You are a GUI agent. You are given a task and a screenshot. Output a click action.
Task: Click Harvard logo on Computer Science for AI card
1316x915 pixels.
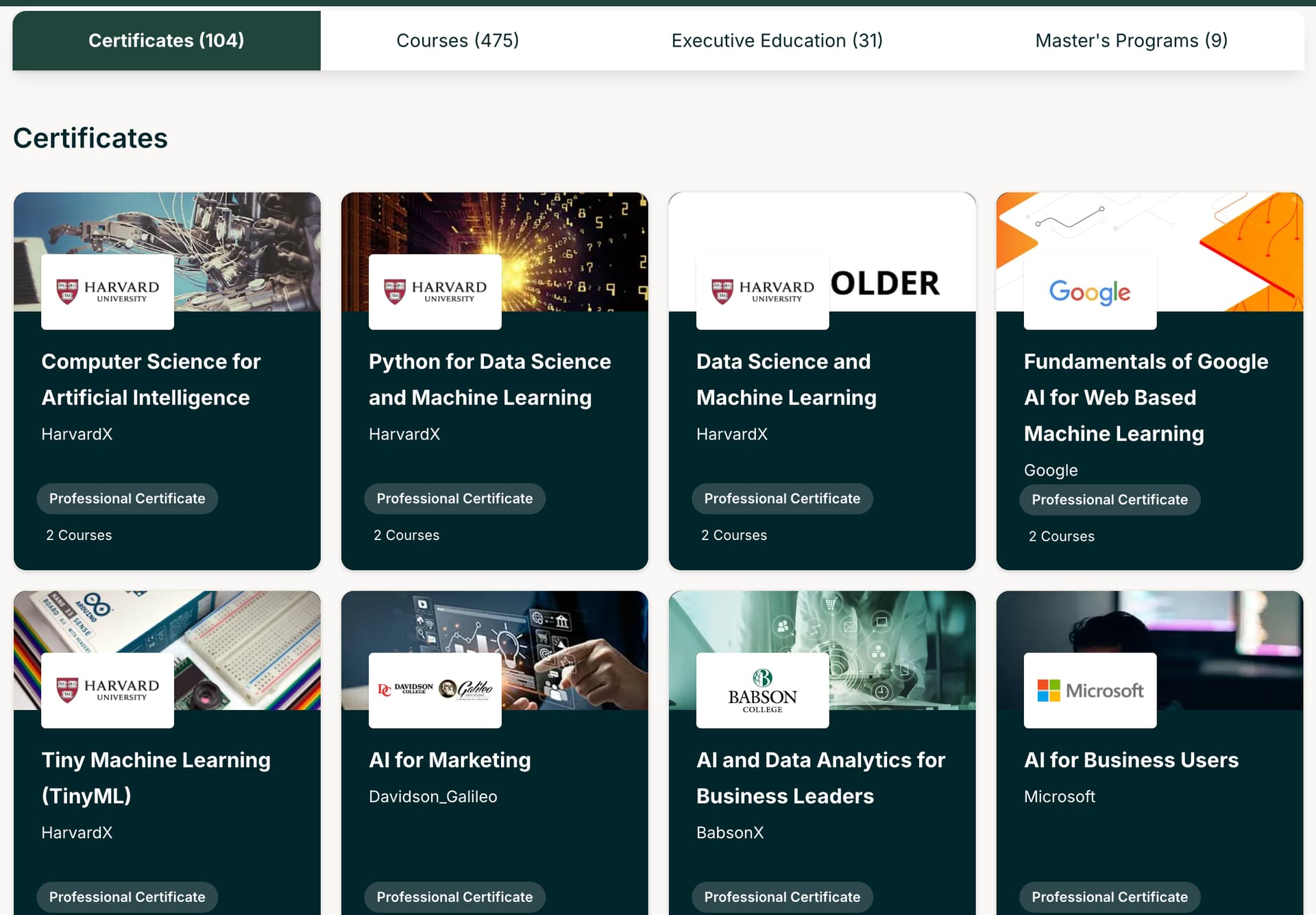[x=108, y=292]
